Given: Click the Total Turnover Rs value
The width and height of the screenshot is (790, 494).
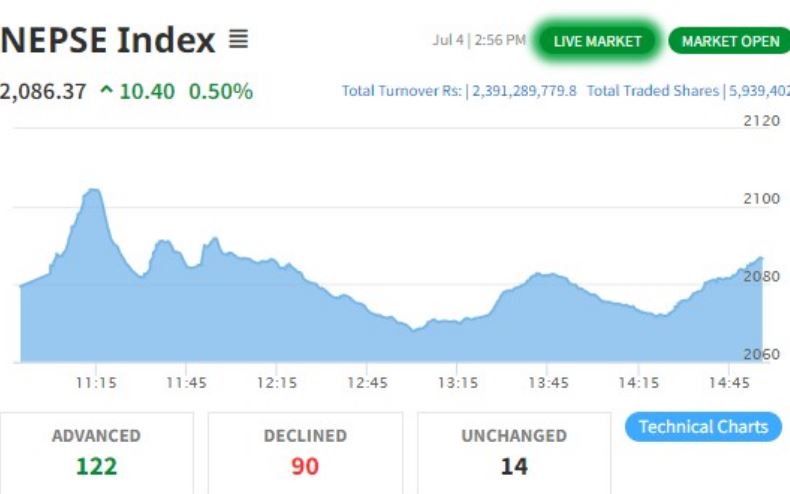Looking at the screenshot, I should click(522, 91).
